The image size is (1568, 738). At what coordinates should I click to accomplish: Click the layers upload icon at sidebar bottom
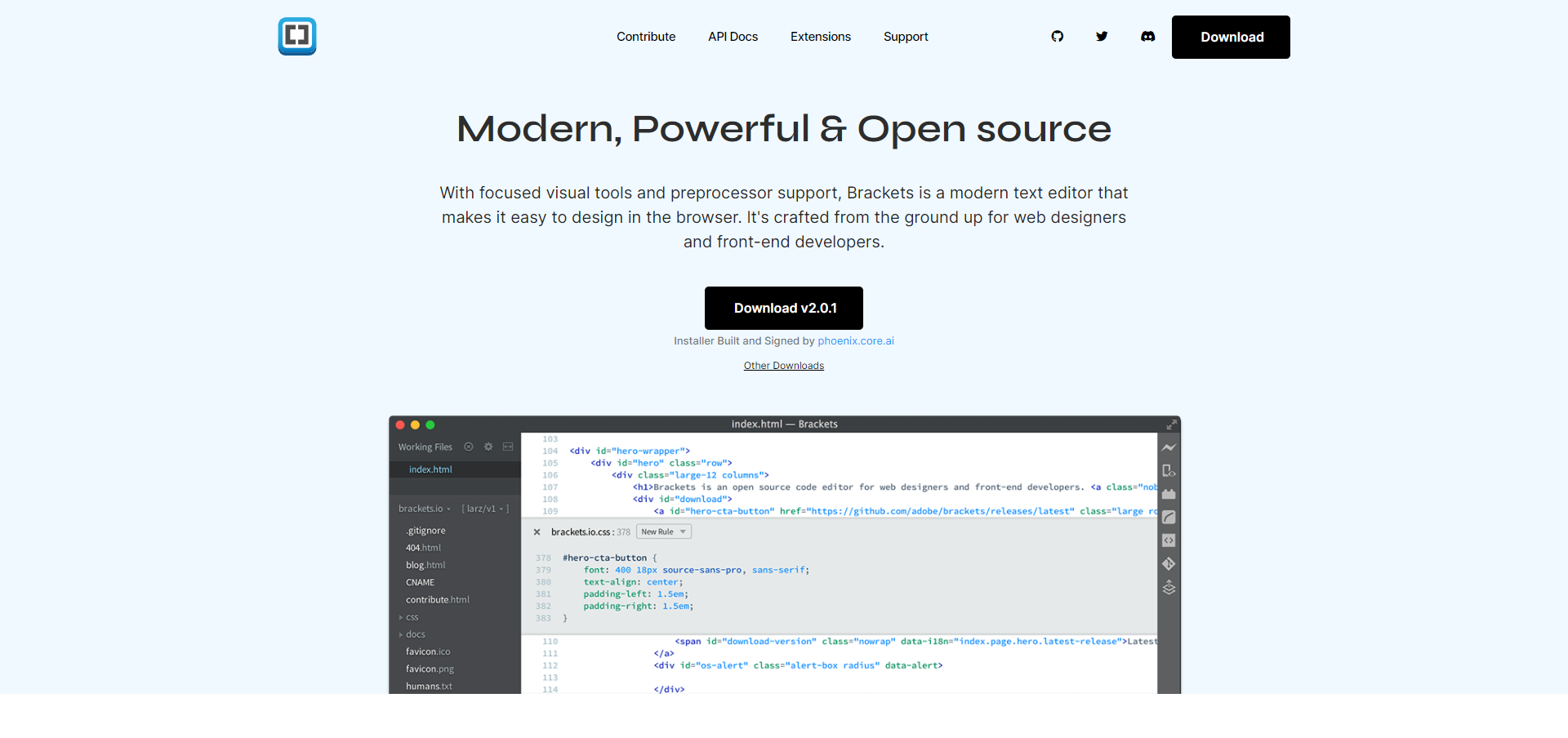tap(1169, 587)
